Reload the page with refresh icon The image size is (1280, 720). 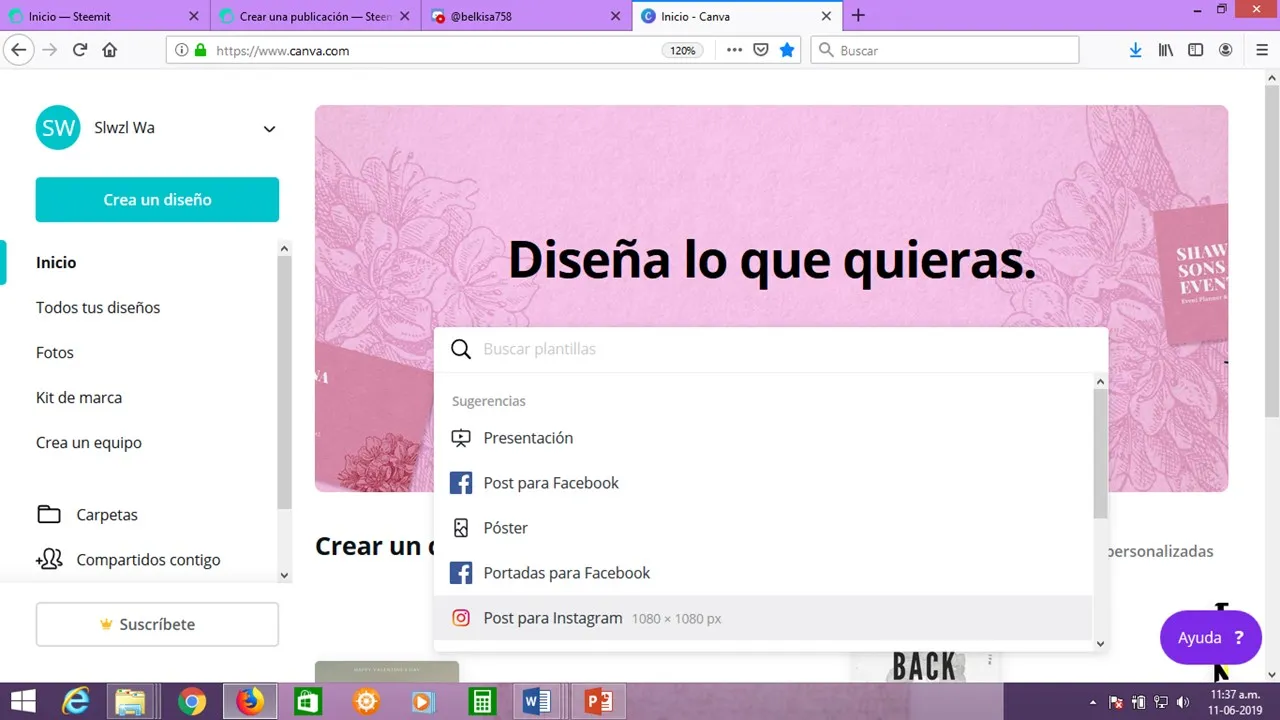pos(80,50)
